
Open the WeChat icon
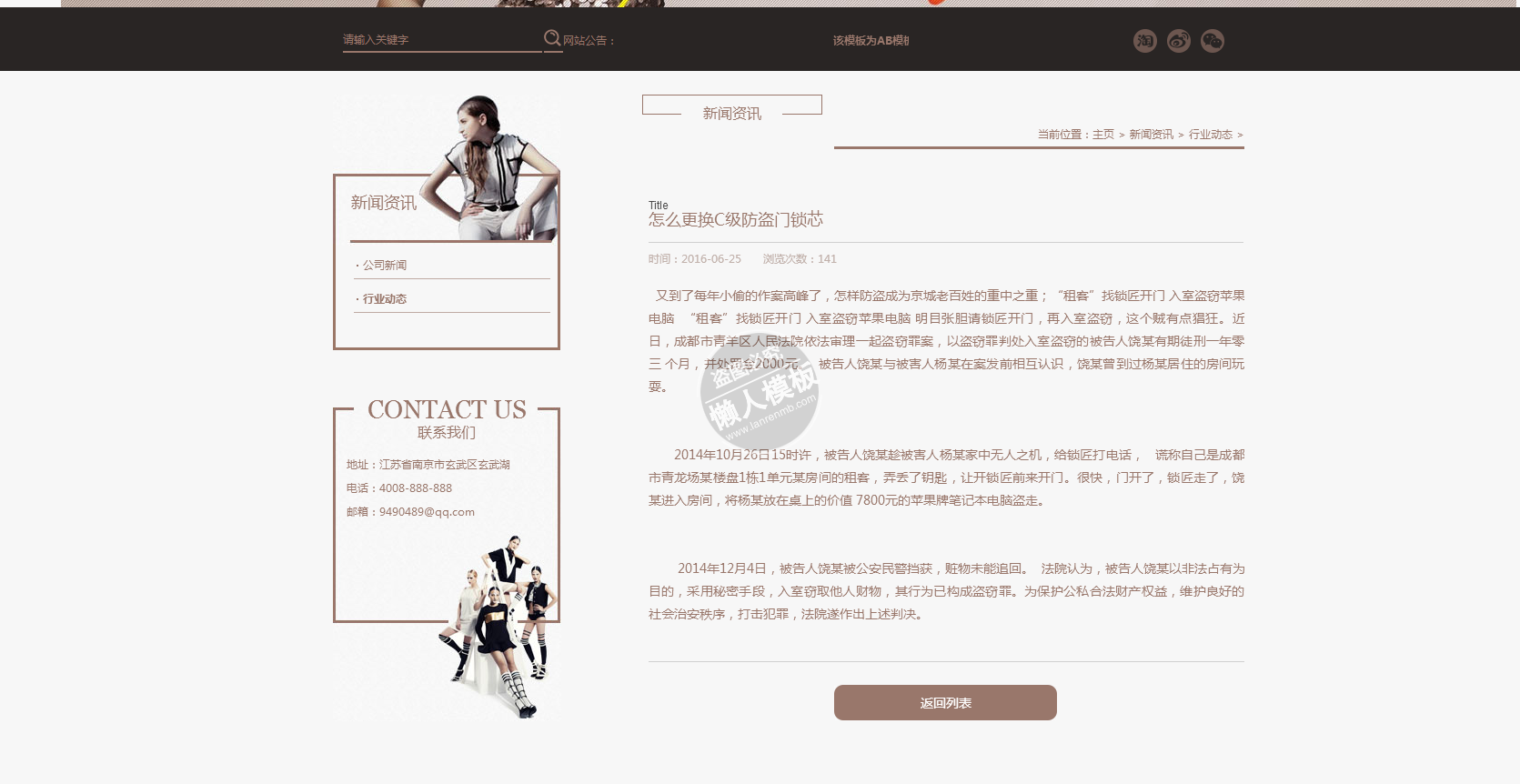(1212, 41)
